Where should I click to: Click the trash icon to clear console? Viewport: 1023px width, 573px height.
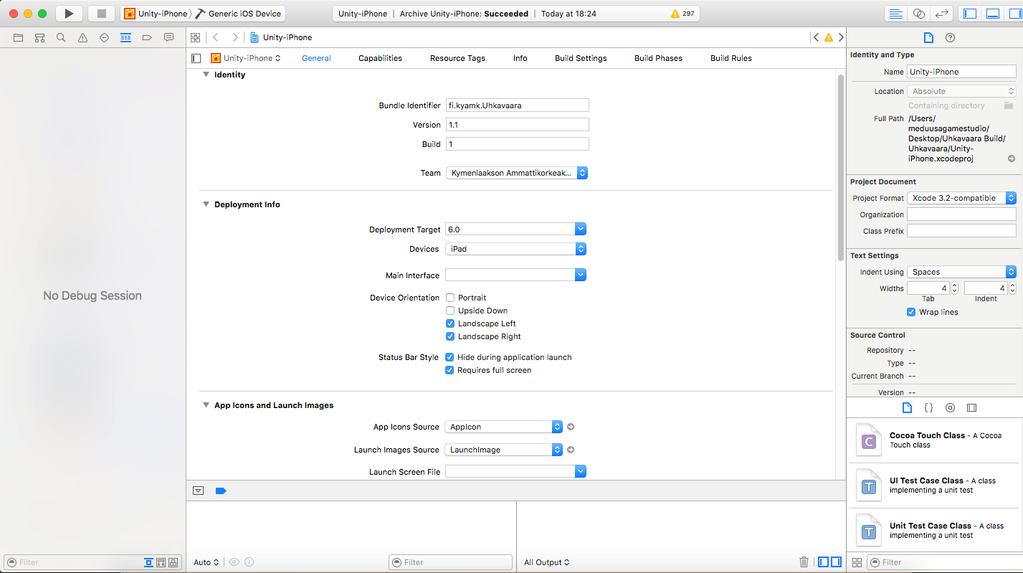pos(804,562)
